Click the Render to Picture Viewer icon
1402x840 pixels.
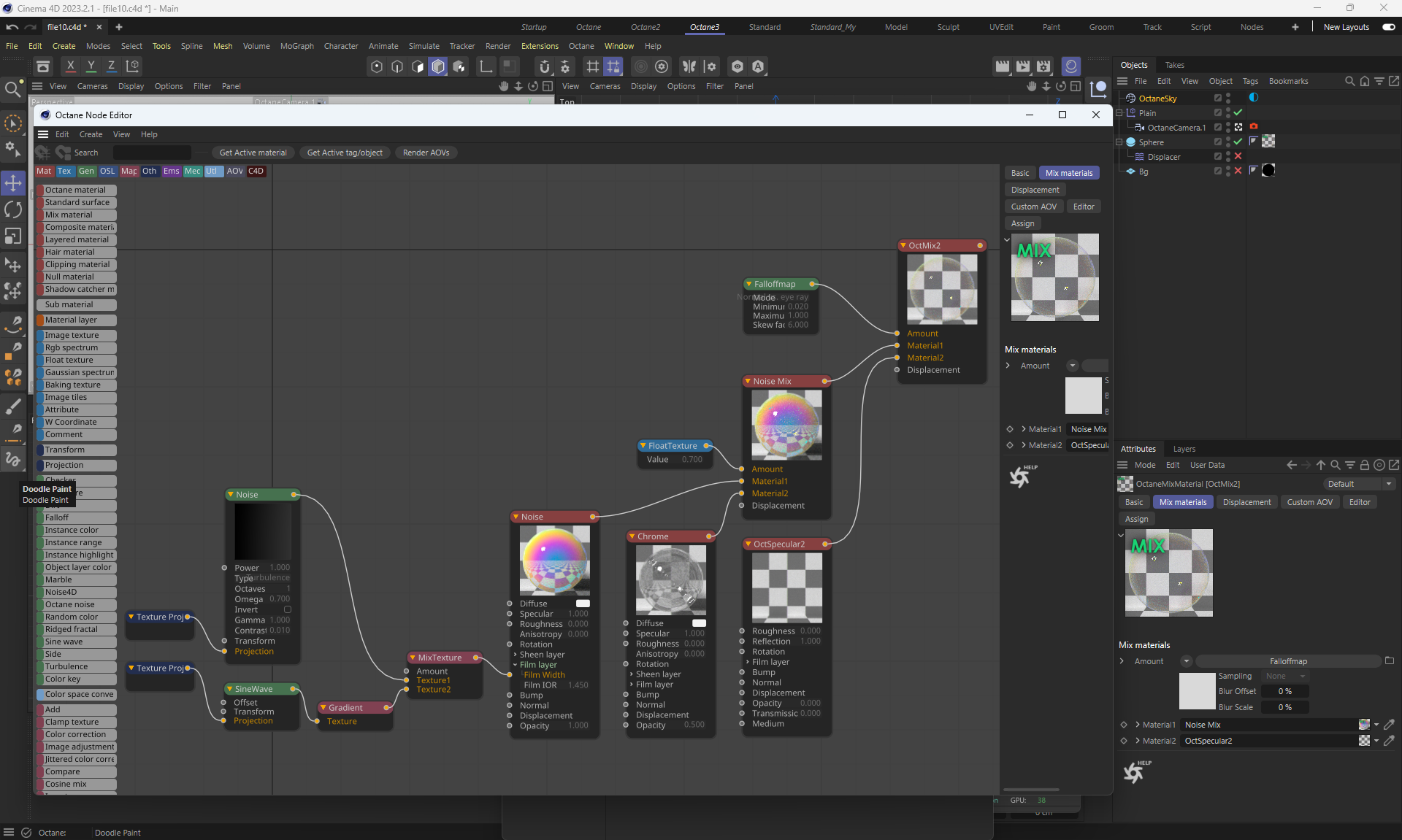coord(1023,66)
